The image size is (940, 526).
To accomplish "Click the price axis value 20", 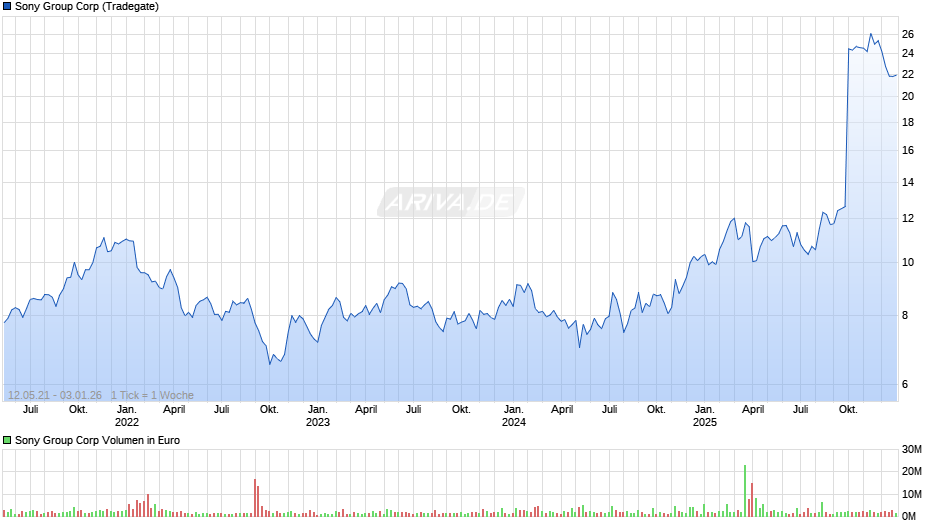I will pyautogui.click(x=908, y=97).
